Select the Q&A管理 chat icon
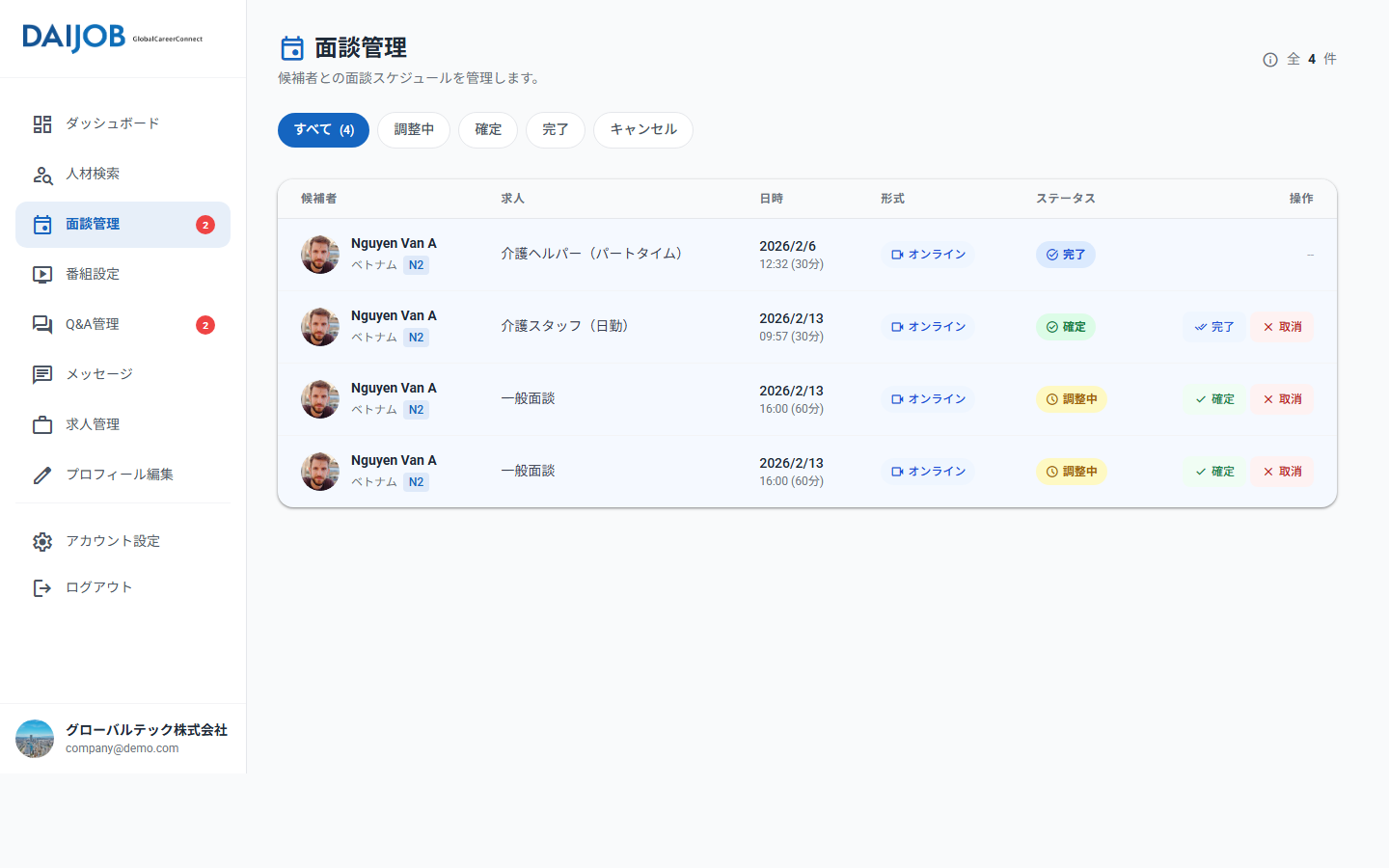The height and width of the screenshot is (868, 1389). click(x=42, y=324)
